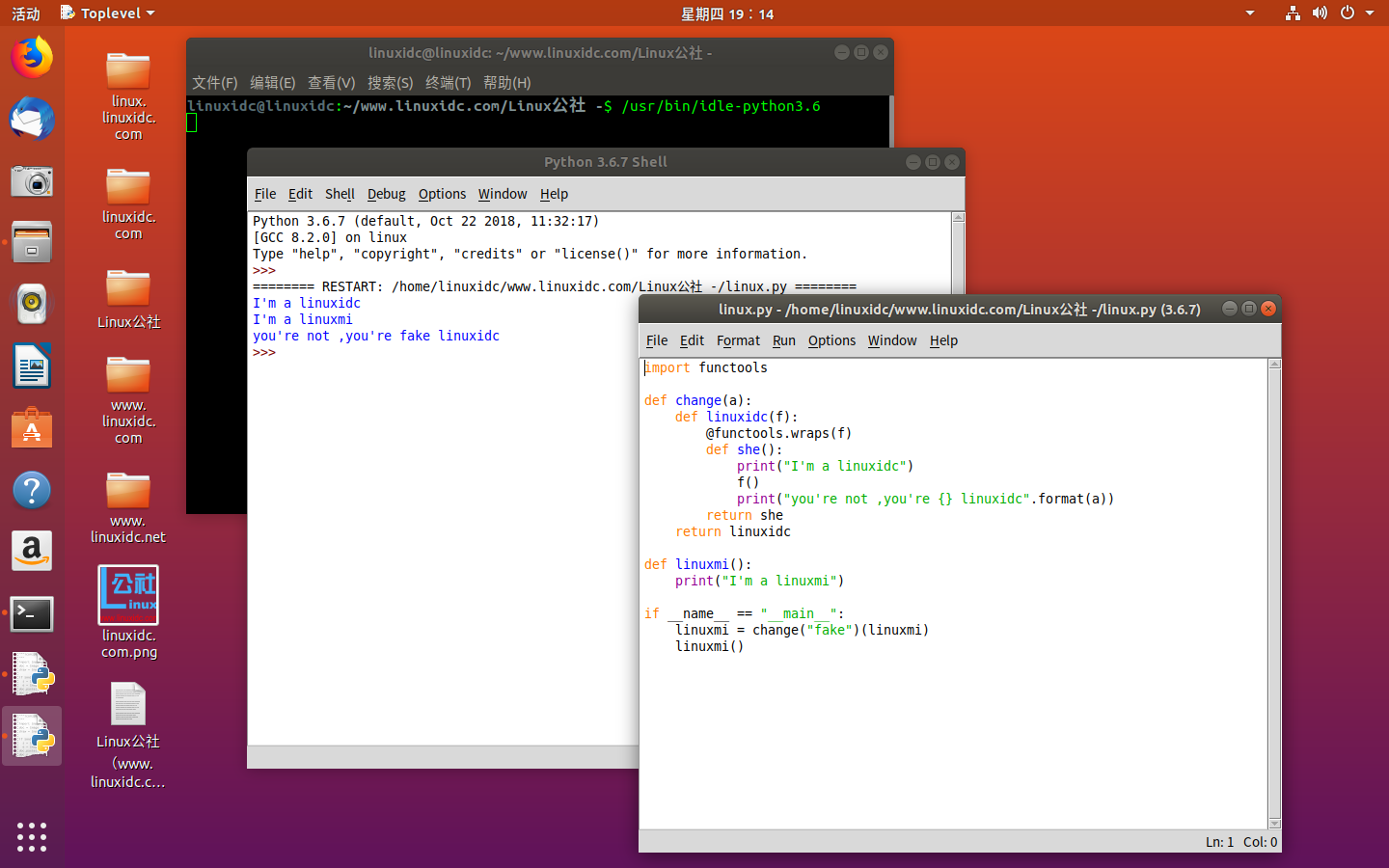Select linuxidc.com.png image file

click(x=128, y=612)
